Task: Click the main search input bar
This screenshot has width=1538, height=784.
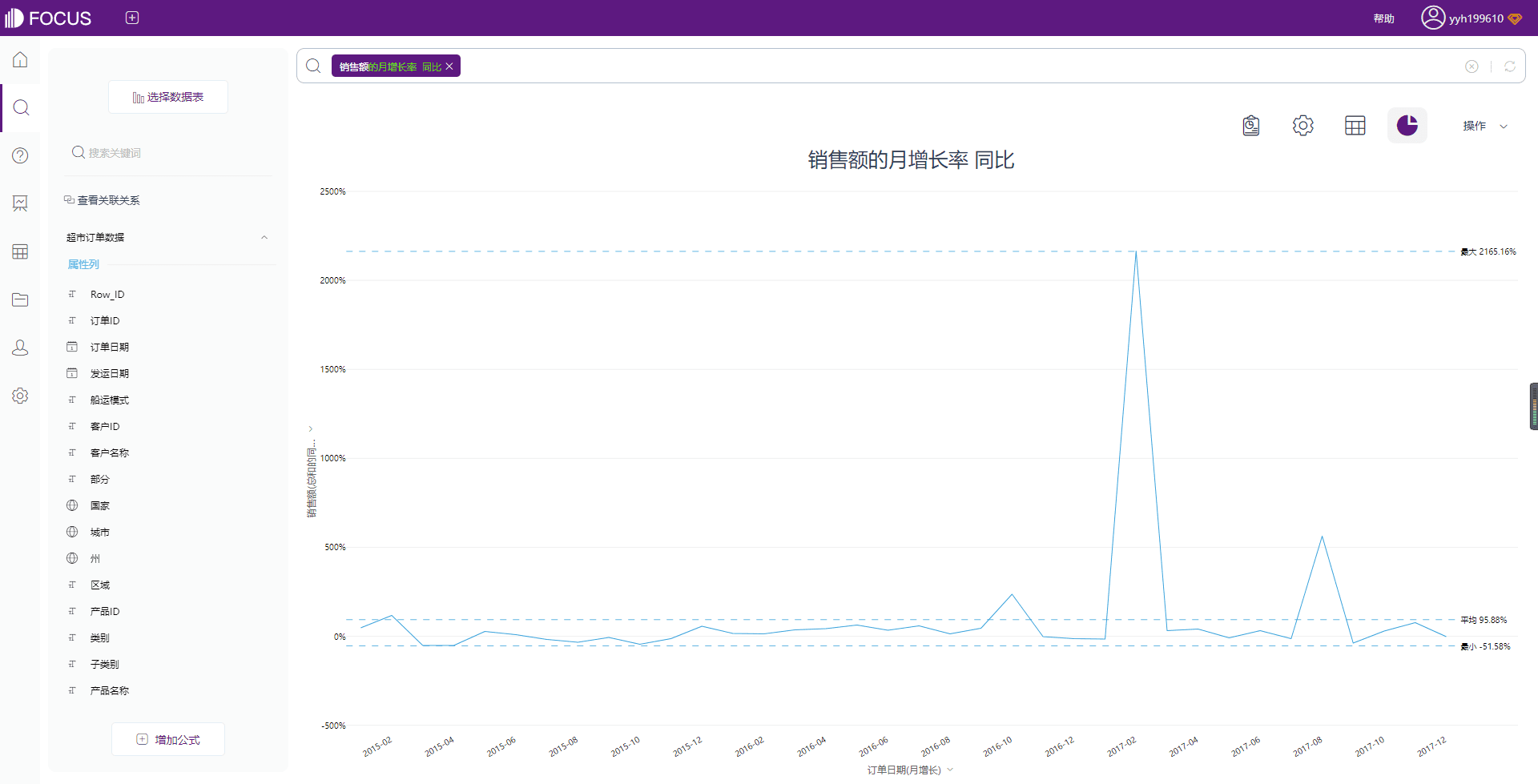Action: point(911,66)
